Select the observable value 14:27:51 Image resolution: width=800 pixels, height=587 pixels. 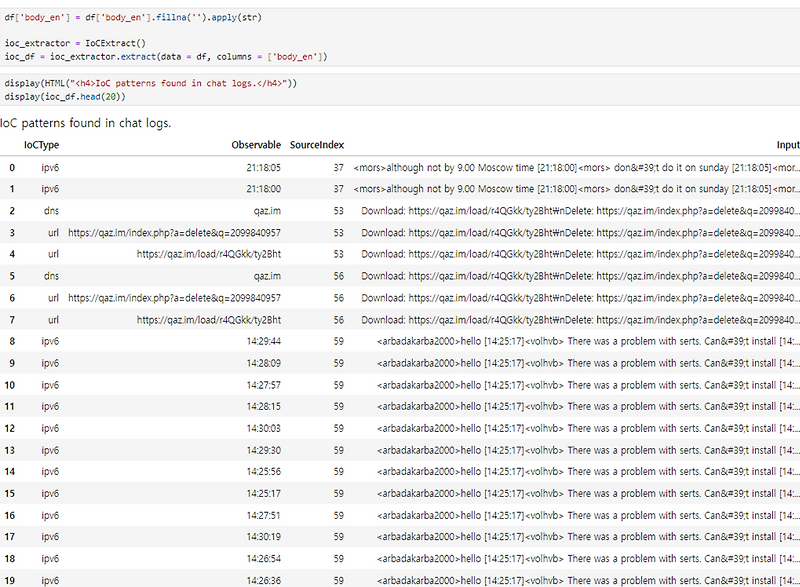pyautogui.click(x=263, y=516)
